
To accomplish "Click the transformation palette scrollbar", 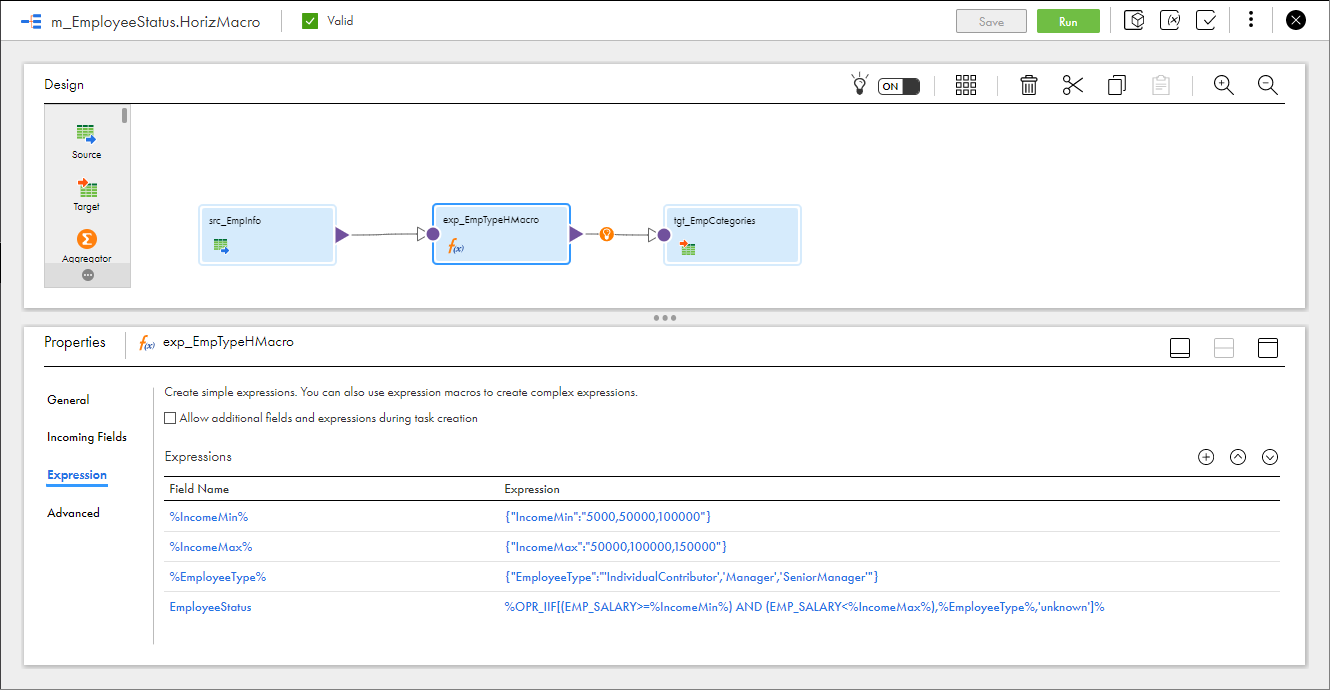I will pyautogui.click(x=125, y=115).
